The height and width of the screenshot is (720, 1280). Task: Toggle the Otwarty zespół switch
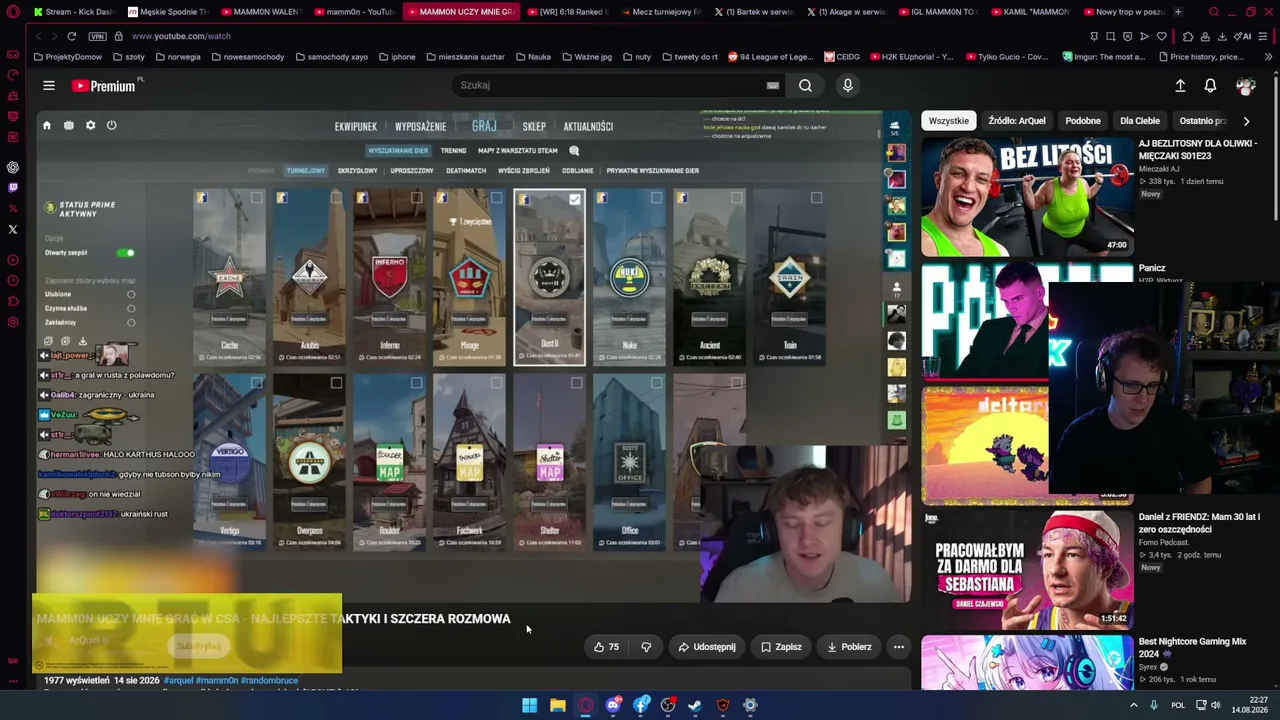click(x=125, y=253)
